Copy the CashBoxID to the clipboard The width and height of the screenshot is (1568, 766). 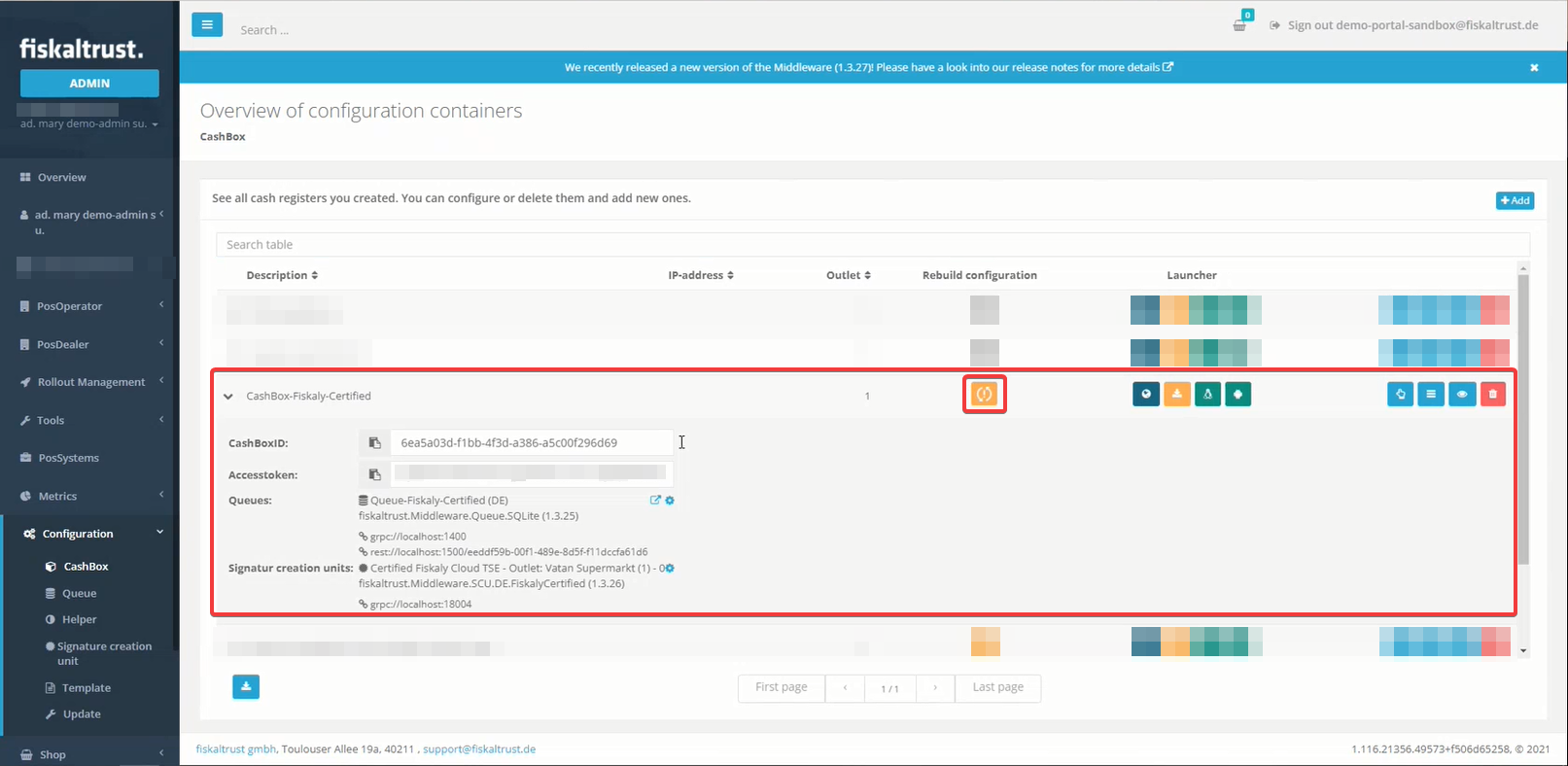[374, 443]
